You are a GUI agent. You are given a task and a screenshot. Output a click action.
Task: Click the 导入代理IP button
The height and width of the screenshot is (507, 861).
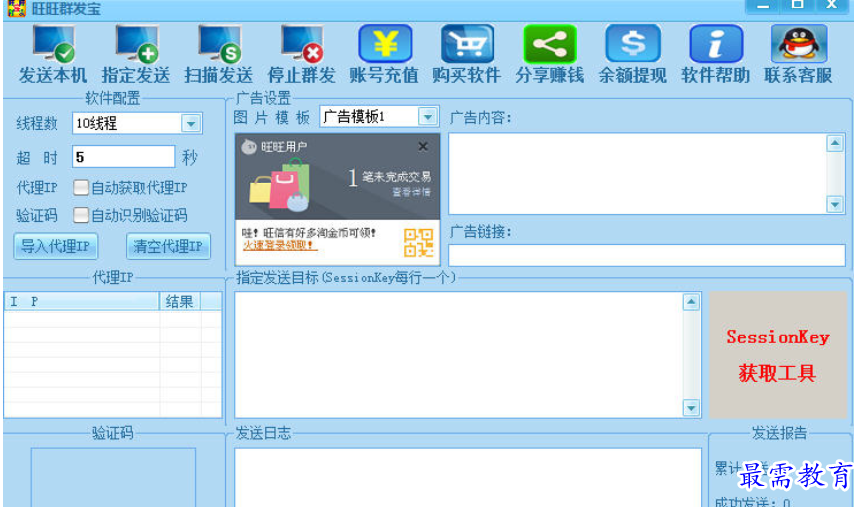[55, 246]
